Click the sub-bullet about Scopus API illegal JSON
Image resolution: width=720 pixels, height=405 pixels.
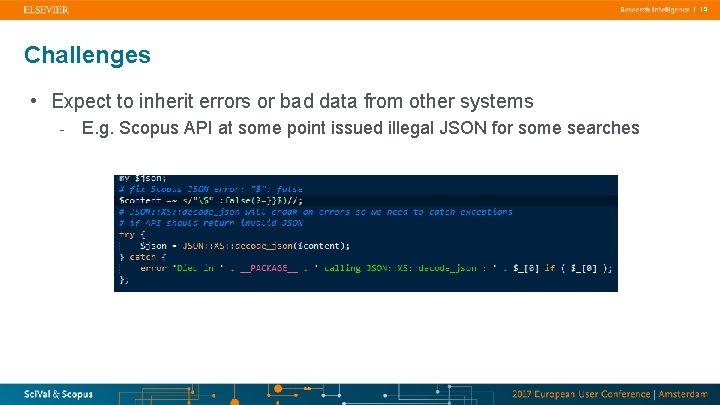360,128
